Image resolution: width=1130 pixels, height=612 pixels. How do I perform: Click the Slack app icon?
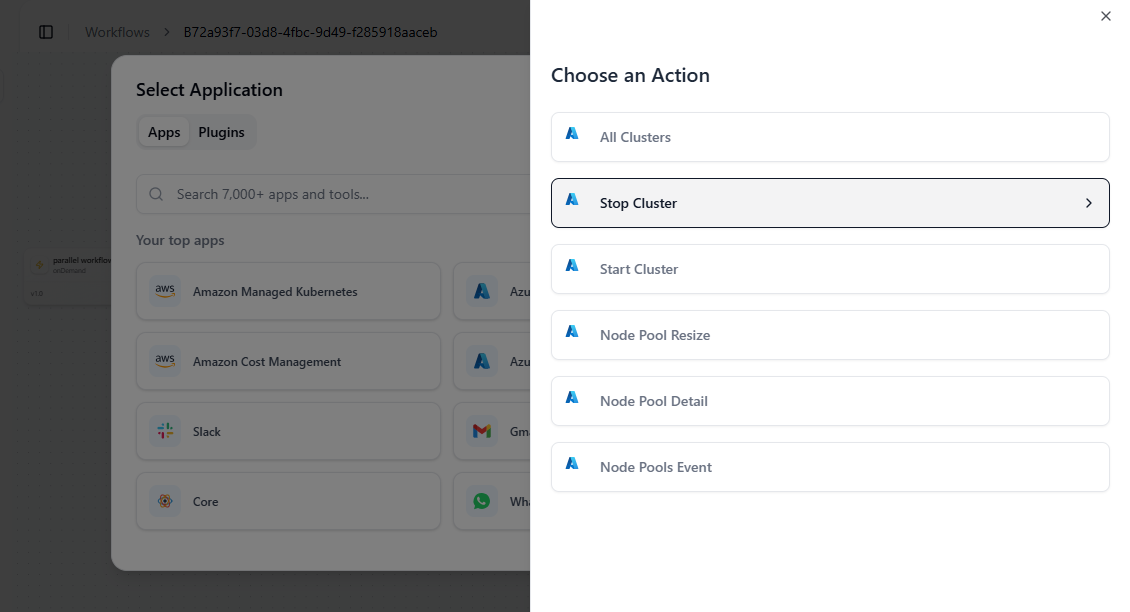pos(165,432)
